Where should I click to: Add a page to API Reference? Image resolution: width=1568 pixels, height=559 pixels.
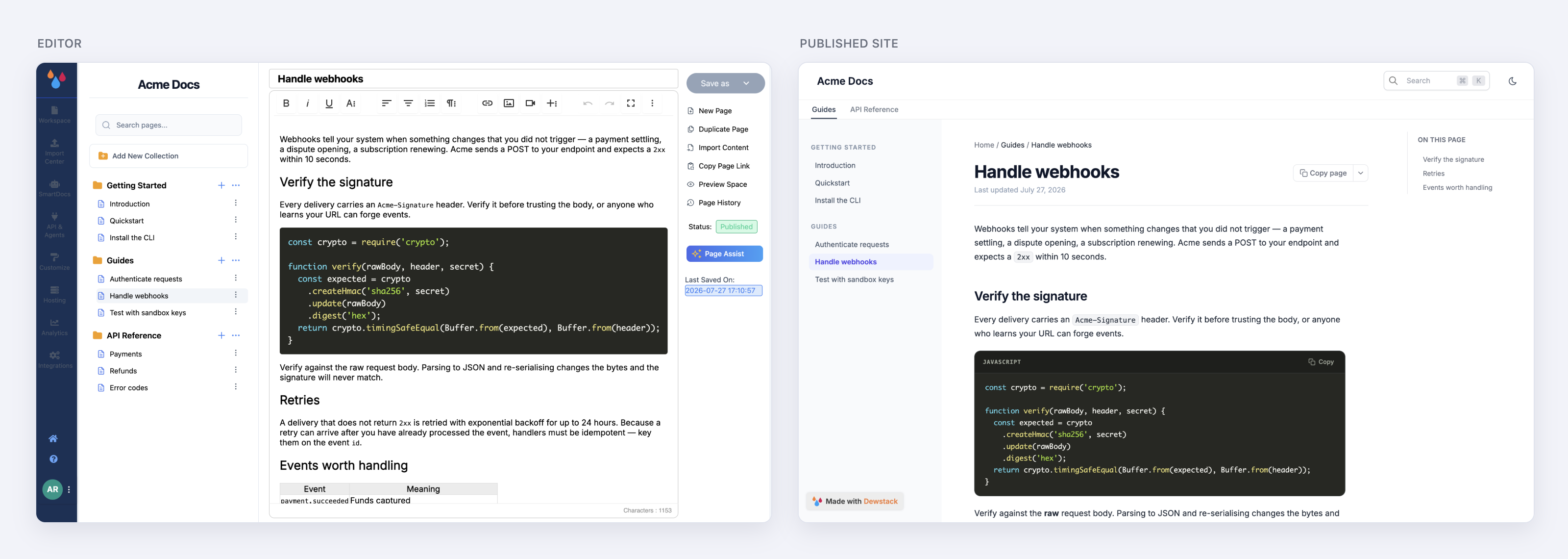point(221,335)
